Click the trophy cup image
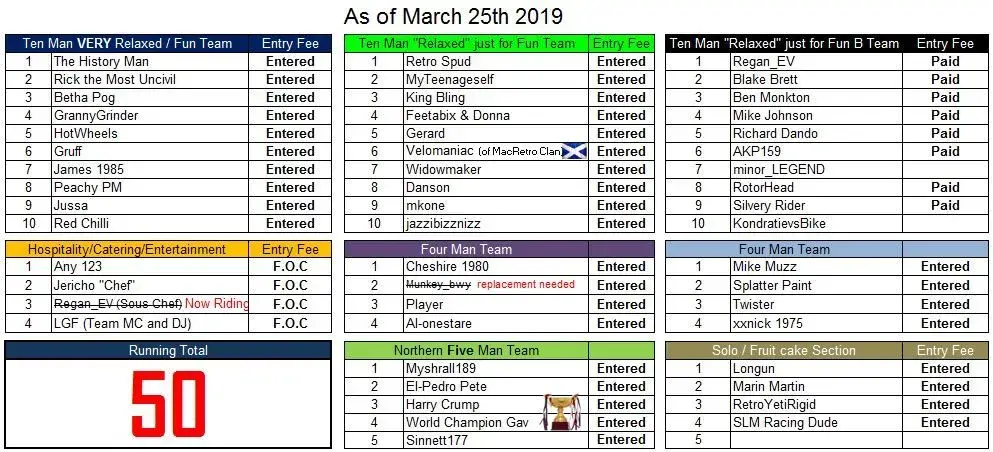993x452 pixels. [560, 412]
